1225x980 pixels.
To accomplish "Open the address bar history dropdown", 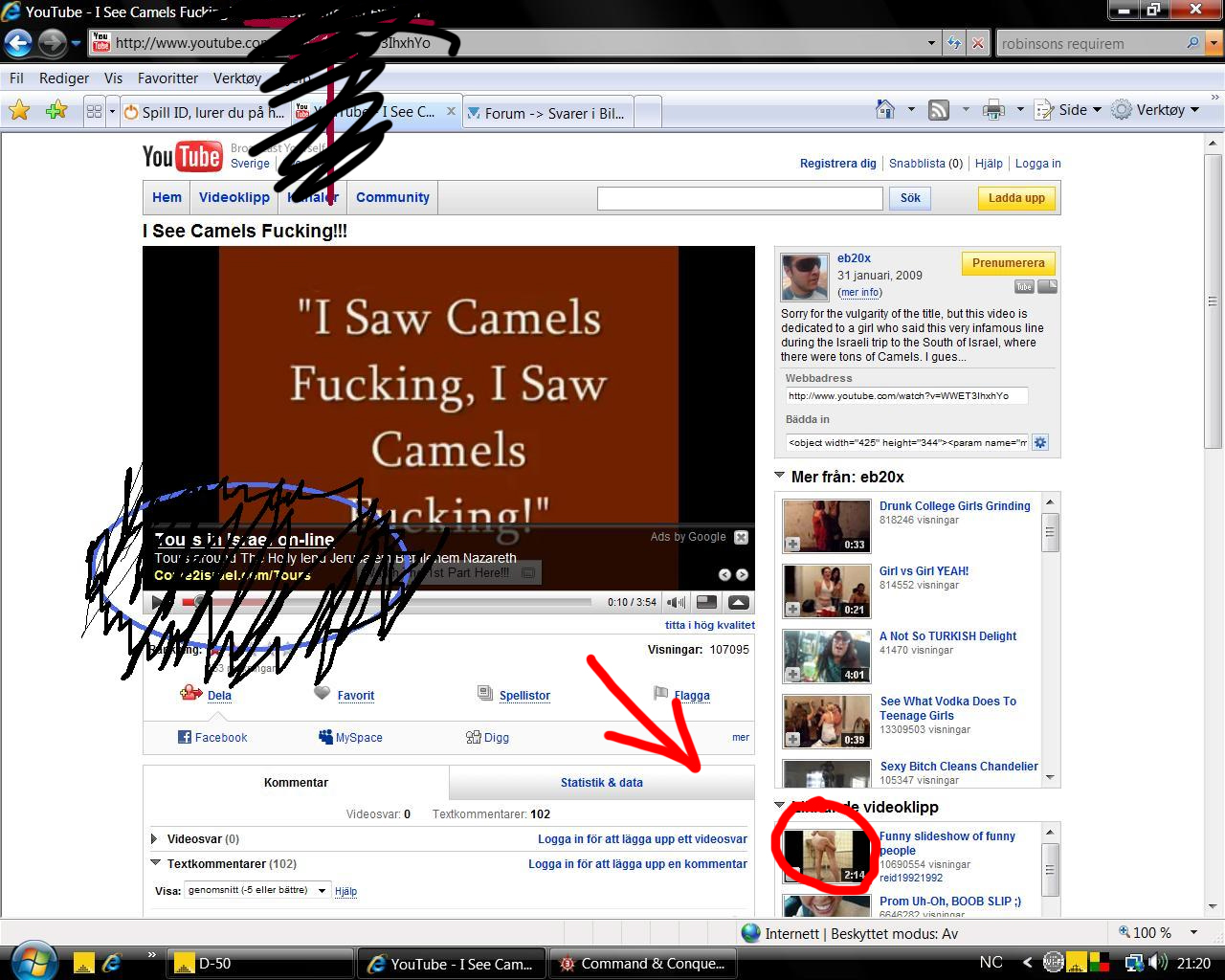I will click(931, 43).
